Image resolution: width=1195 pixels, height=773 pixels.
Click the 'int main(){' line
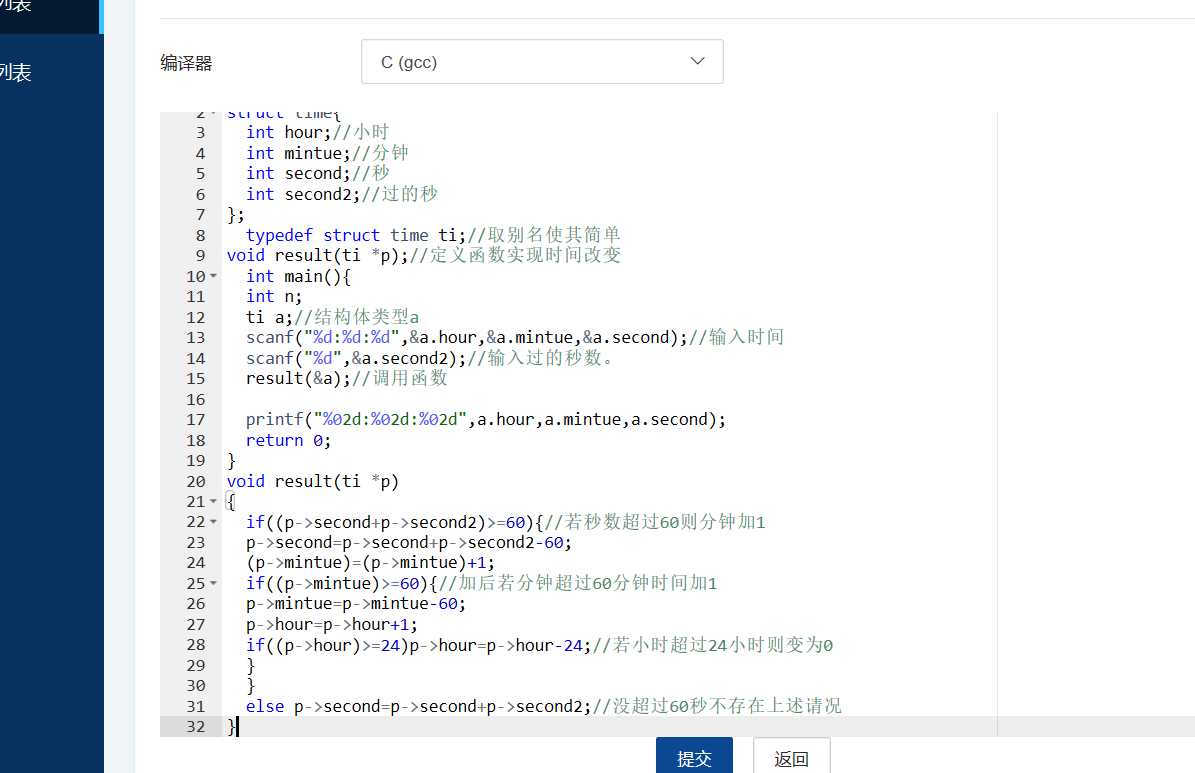click(x=298, y=277)
